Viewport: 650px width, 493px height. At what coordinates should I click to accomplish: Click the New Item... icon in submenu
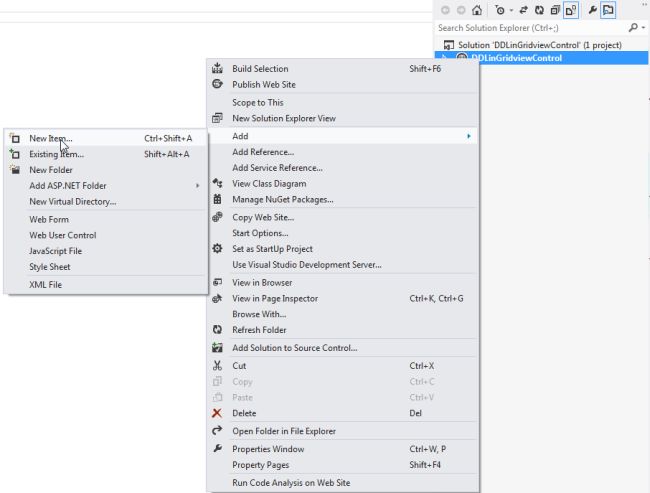click(x=15, y=138)
